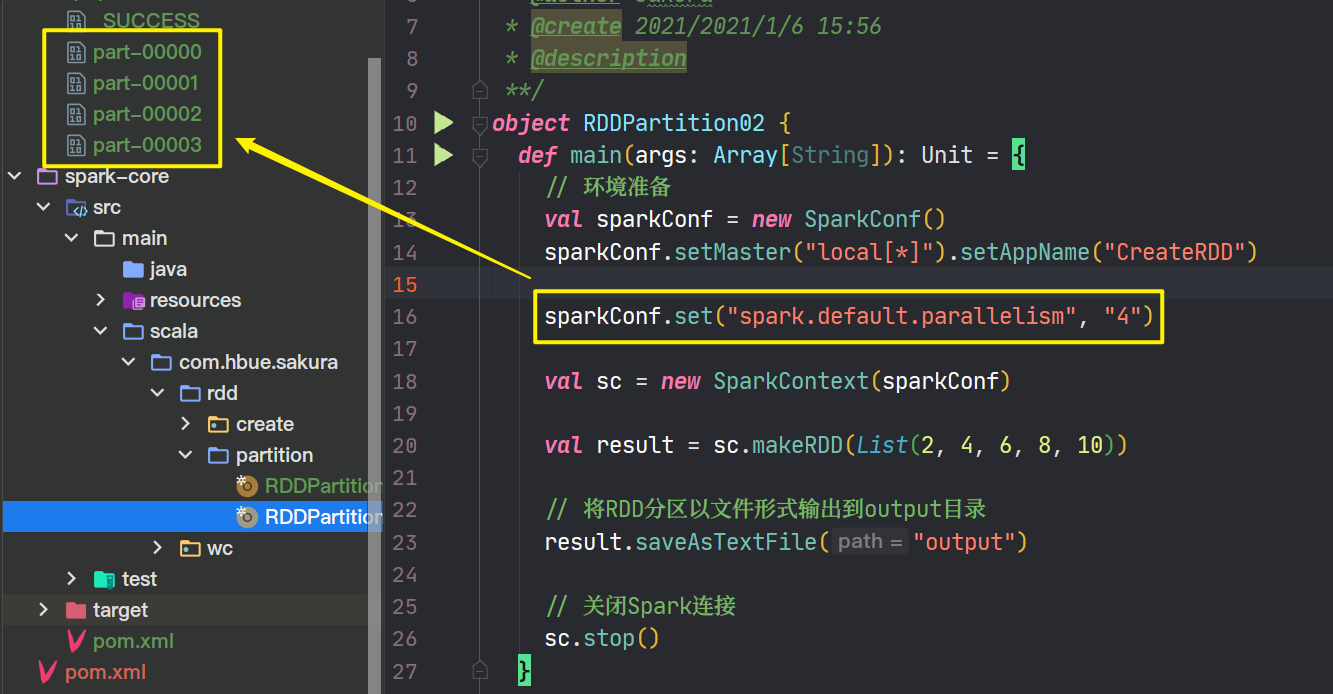Click the part-00000 file icon
Viewport: 1333px width, 694px height.
76,52
